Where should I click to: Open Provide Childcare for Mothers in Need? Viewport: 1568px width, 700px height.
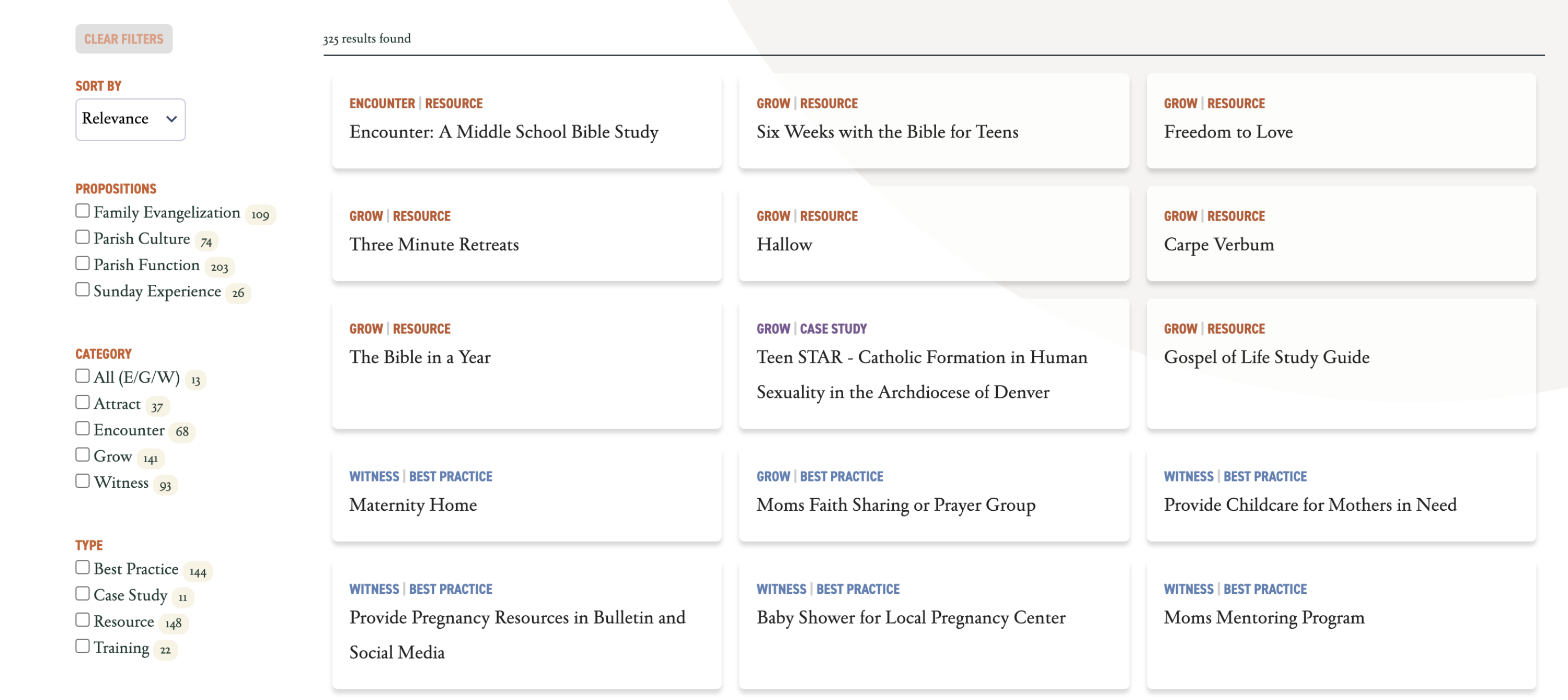(1341, 494)
